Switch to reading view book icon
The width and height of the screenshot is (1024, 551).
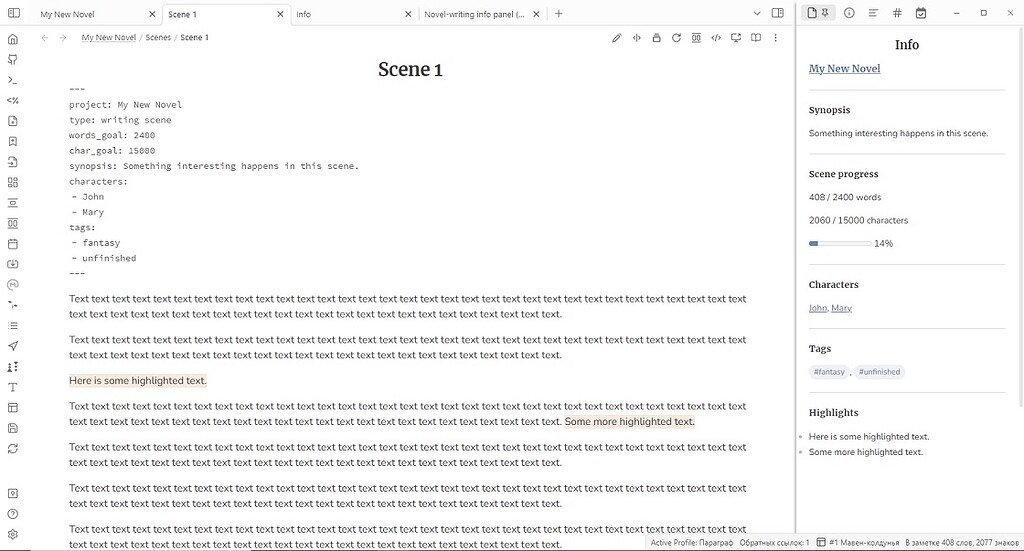[x=756, y=38]
